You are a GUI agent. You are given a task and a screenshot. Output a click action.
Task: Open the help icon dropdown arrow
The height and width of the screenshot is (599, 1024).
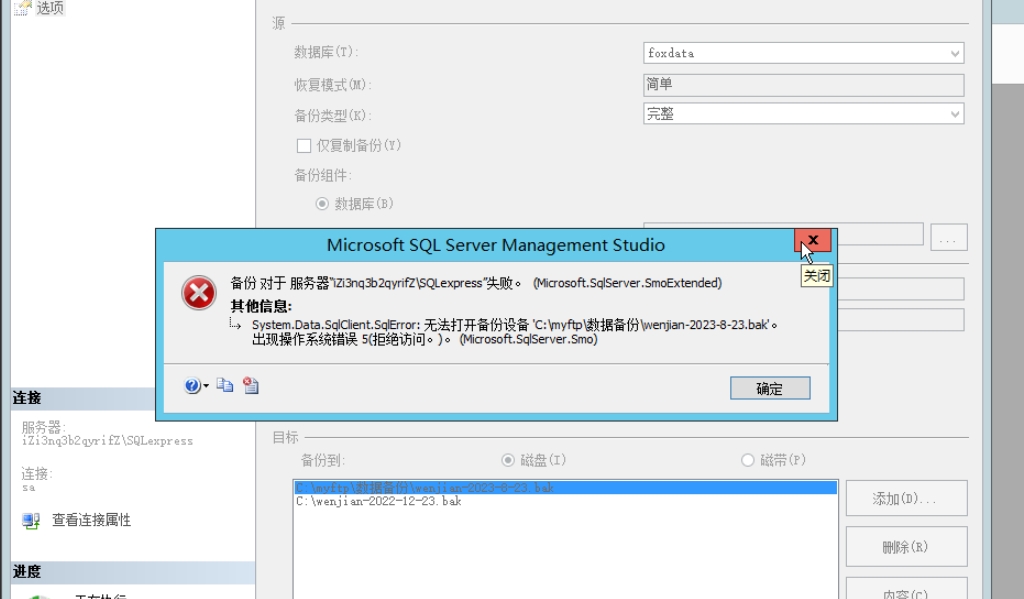point(206,386)
